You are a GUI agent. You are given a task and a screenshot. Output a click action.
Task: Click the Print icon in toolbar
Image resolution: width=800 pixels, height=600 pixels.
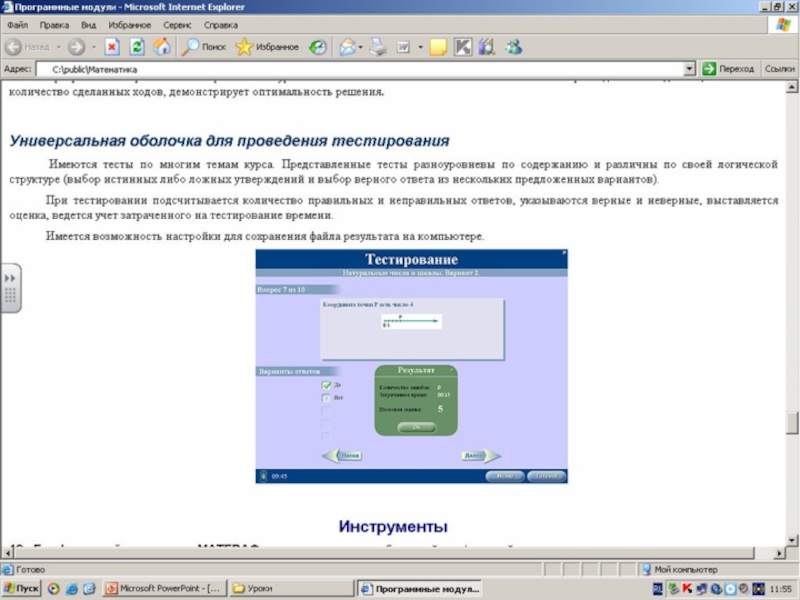point(377,46)
